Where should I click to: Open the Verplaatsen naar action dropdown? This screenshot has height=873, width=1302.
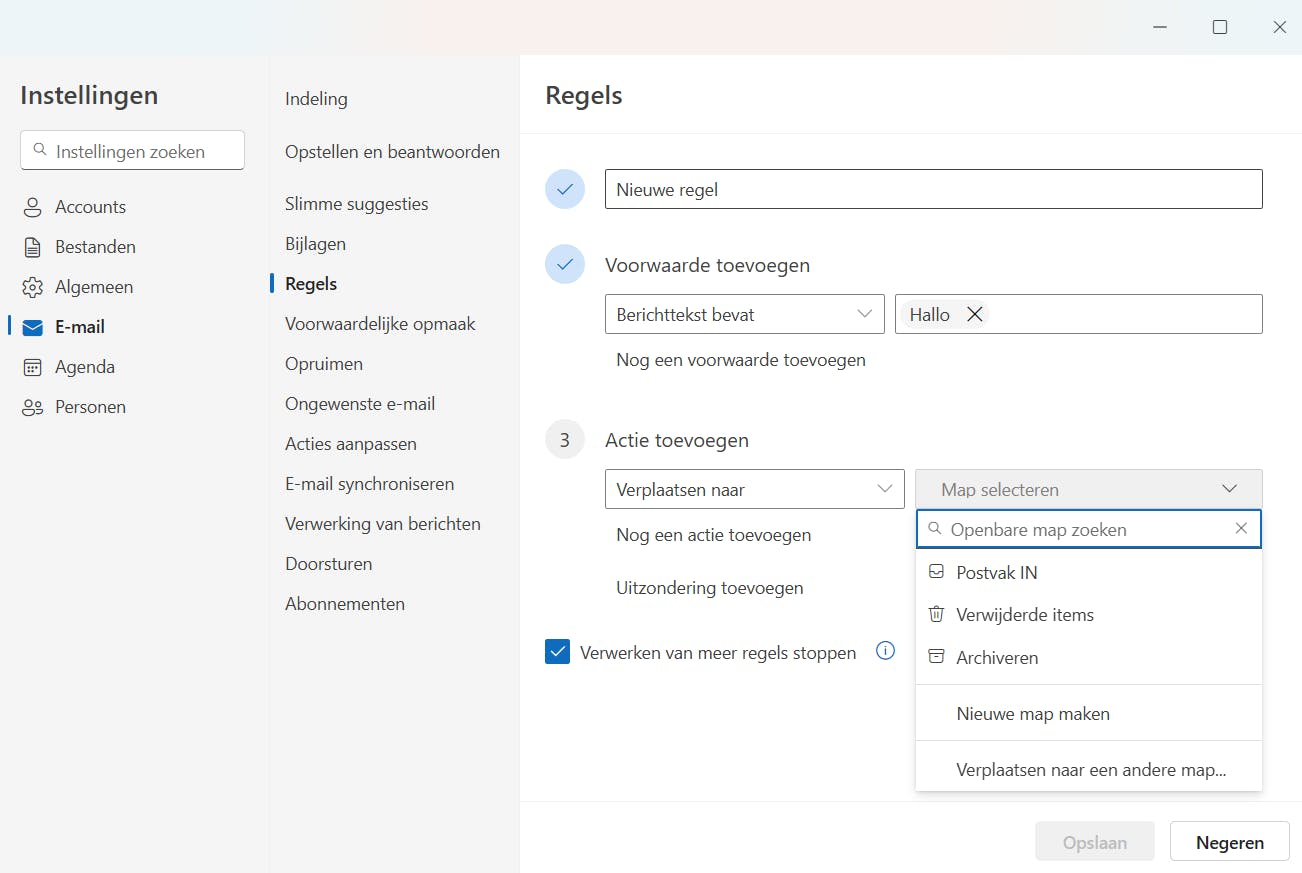pos(754,489)
